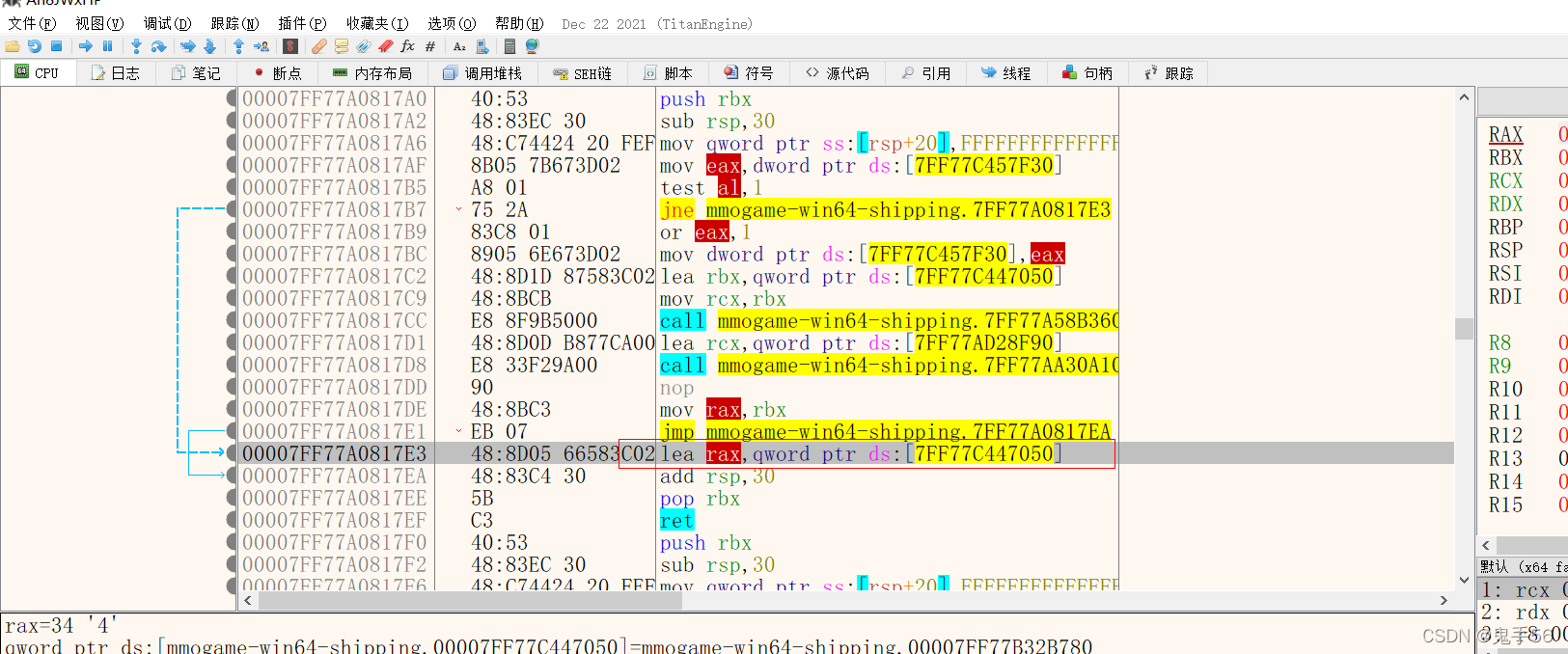
Task: Select the nop instruction row
Action: click(x=846, y=387)
